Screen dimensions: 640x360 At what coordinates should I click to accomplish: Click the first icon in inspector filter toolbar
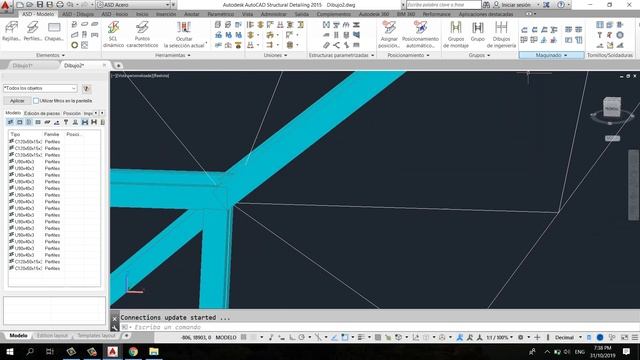[x=10, y=122]
